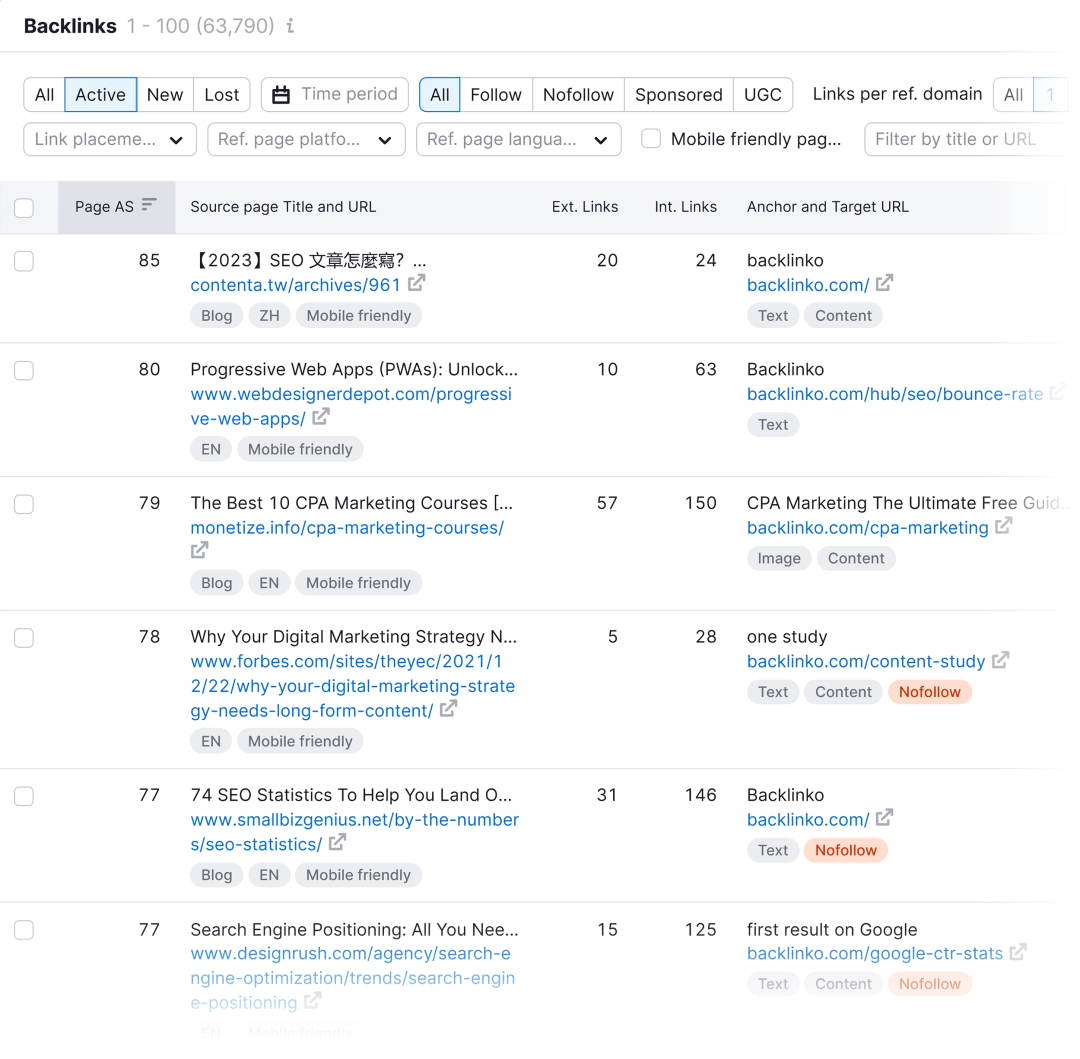Image resolution: width=1080 pixels, height=1059 pixels.
Task: Open external icon next to backlinko.com/content-study
Action: 1001,660
